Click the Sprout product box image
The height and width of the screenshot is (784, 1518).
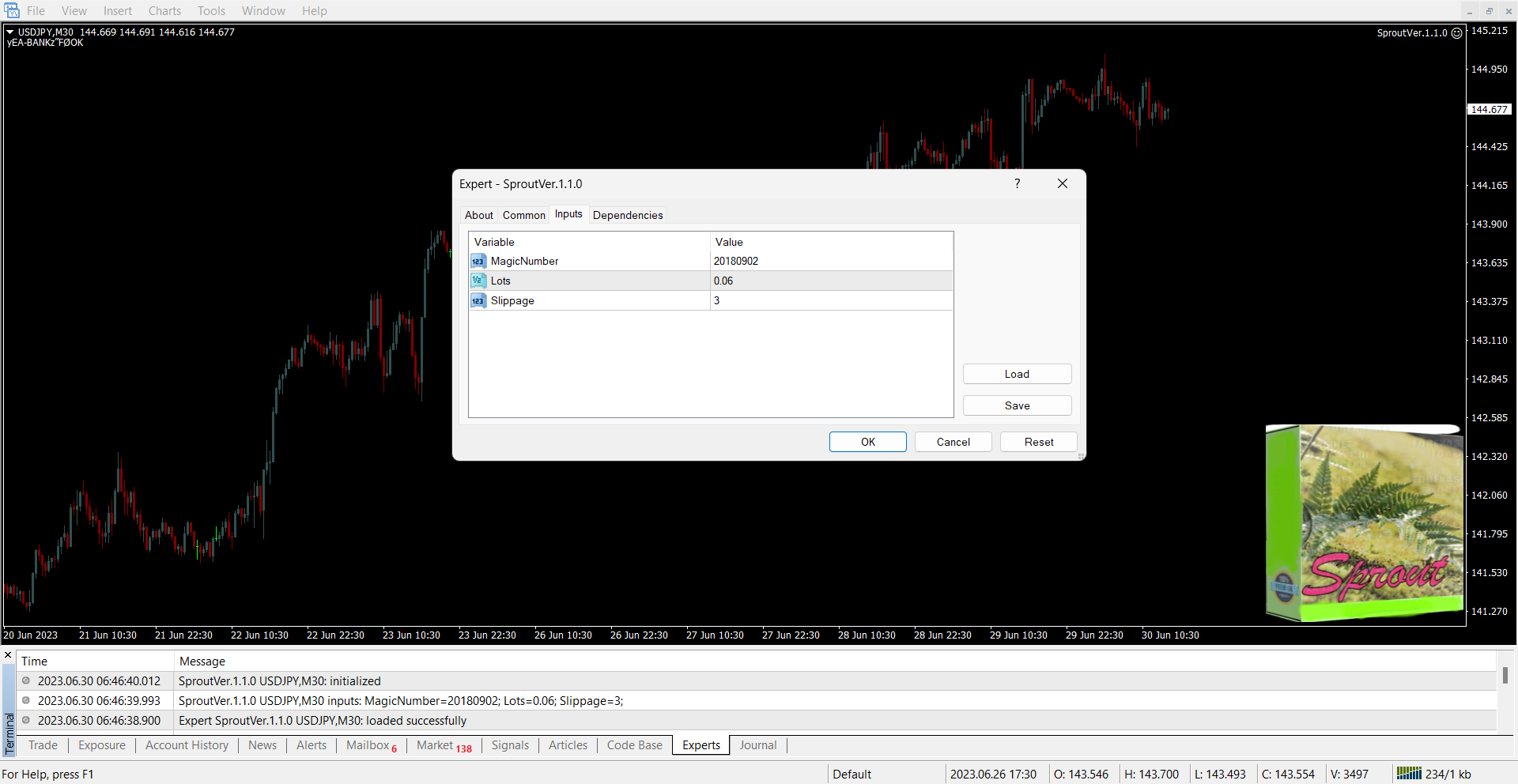[x=1363, y=523]
